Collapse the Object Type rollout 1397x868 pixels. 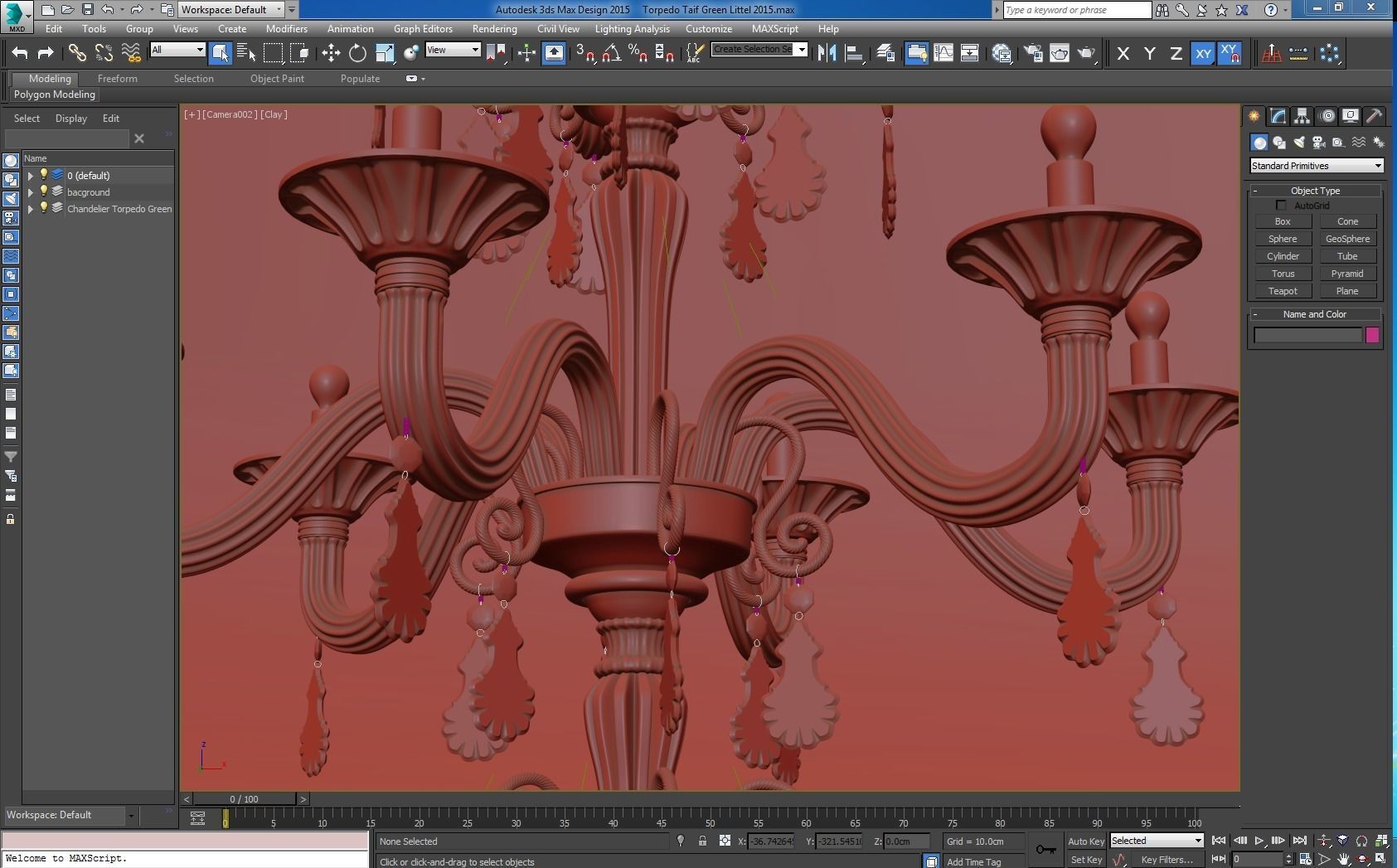pyautogui.click(x=1315, y=191)
